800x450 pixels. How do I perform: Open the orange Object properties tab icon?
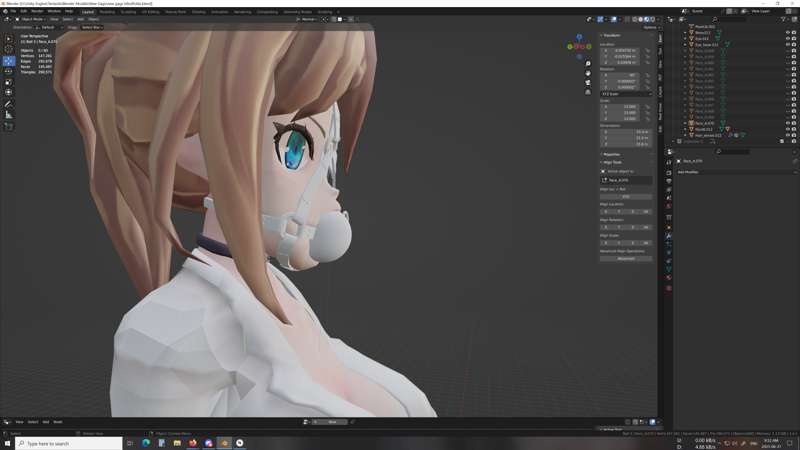coord(669,227)
